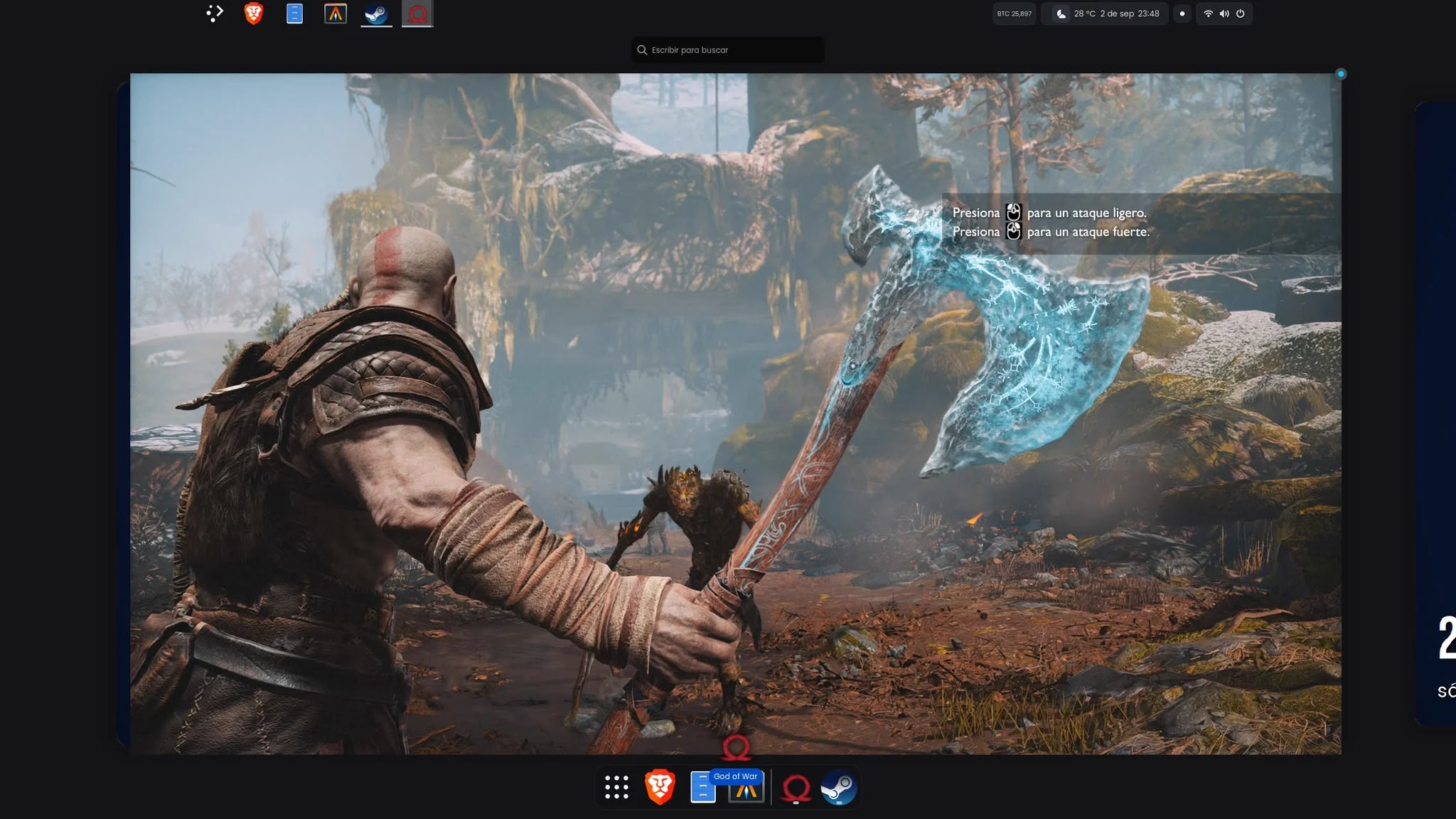1456x819 pixels.
Task: Switch to Steam via the top panel icon
Action: 376,14
